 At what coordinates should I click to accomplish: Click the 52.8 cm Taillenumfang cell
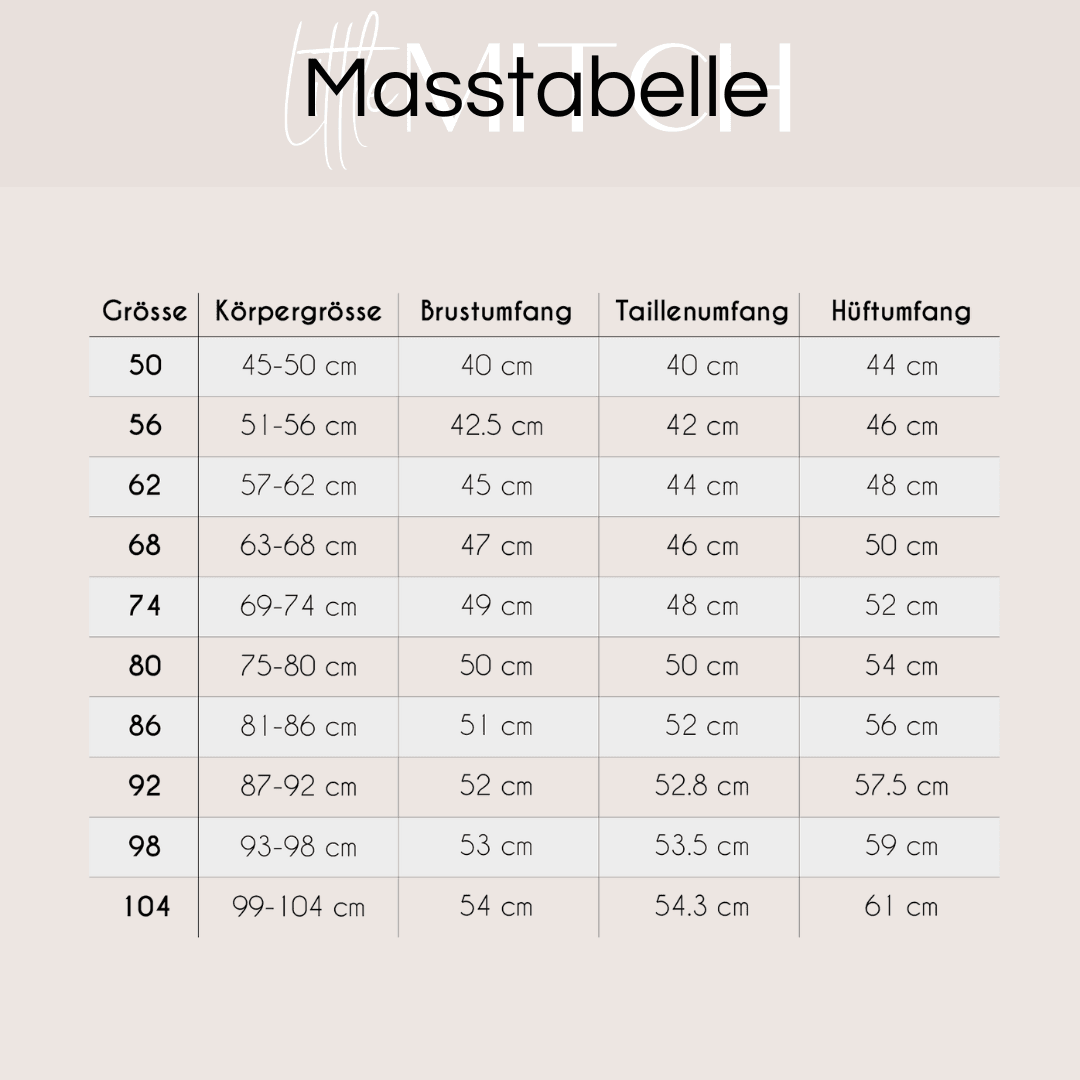[701, 786]
